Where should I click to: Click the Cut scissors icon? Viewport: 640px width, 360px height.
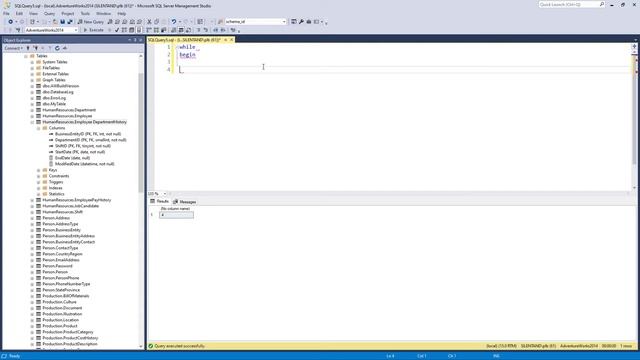click(149, 22)
